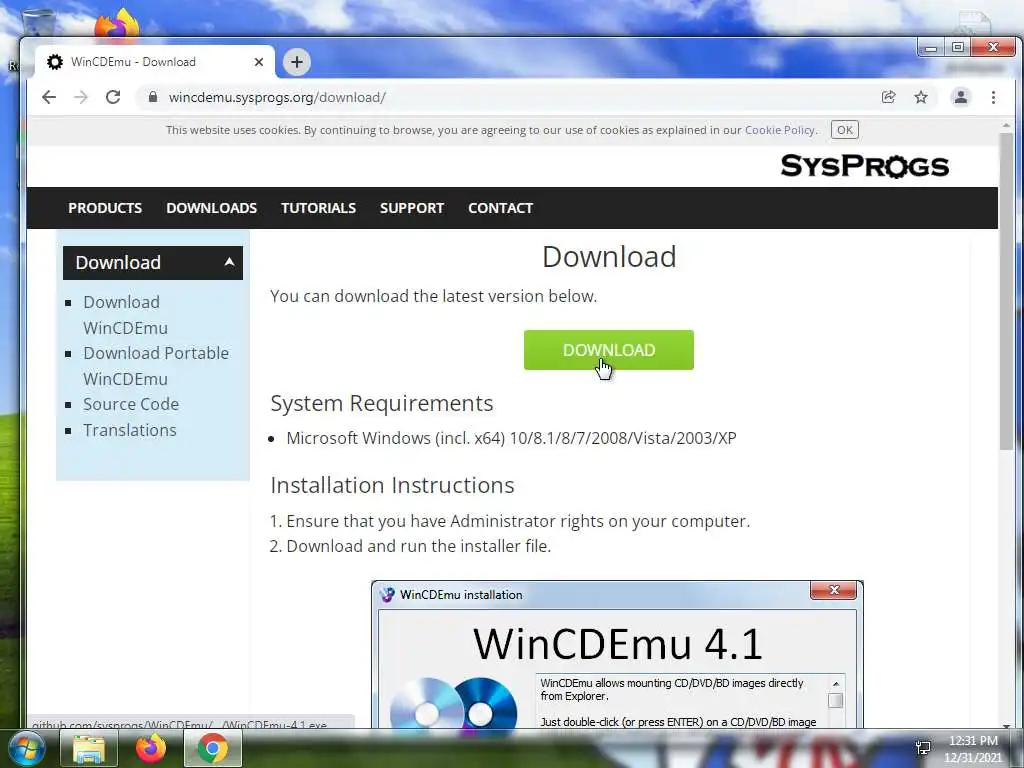Open Firefox from the taskbar
Image resolution: width=1024 pixels, height=768 pixels.
[x=151, y=749]
